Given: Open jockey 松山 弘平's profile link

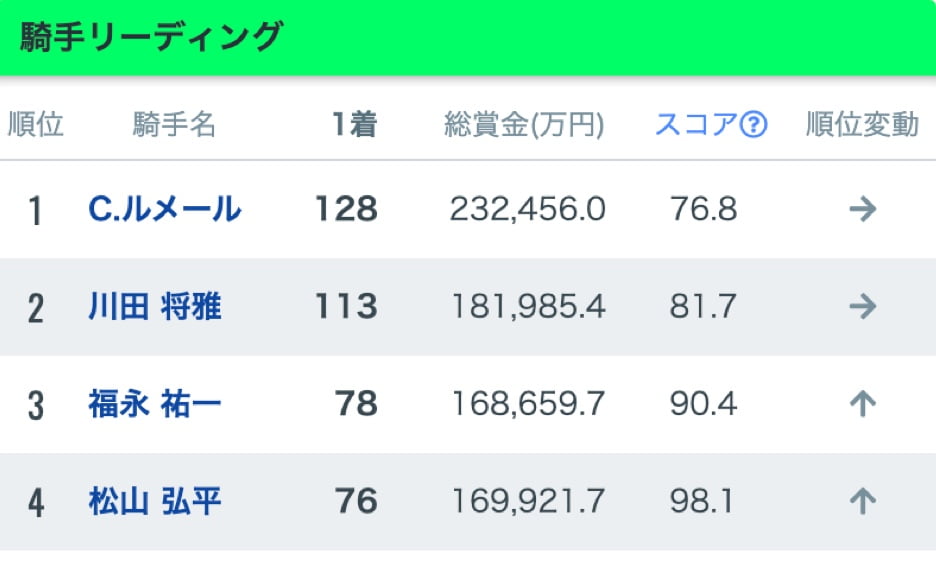Looking at the screenshot, I should (155, 501).
